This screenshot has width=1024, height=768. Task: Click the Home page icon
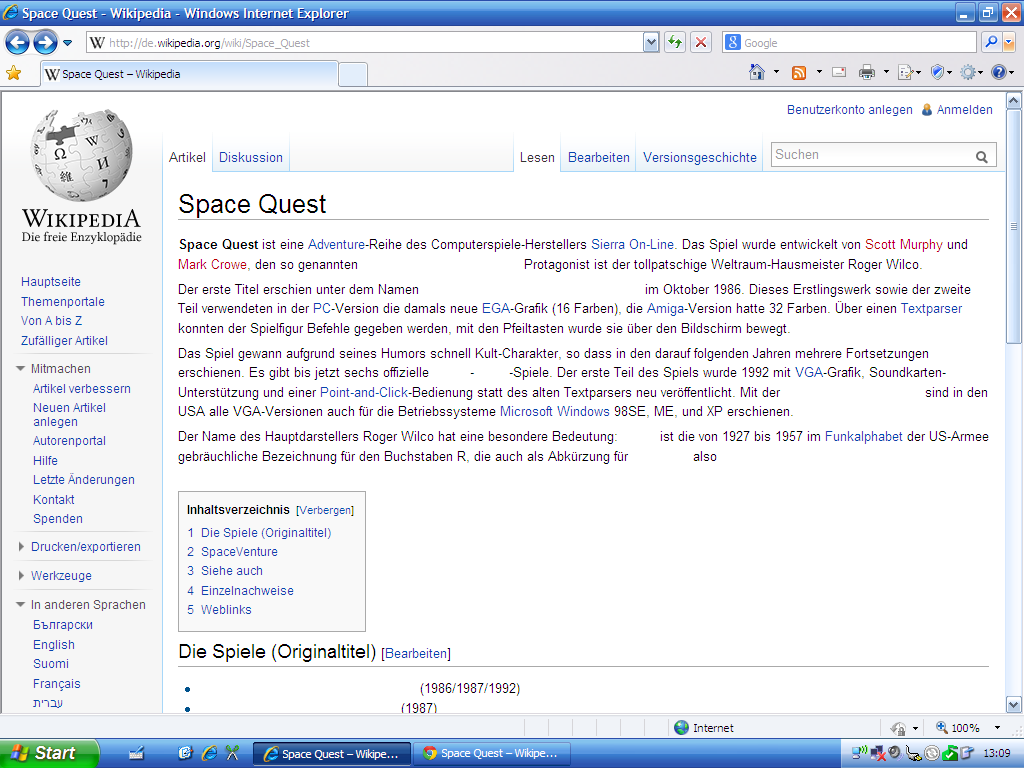(x=757, y=72)
